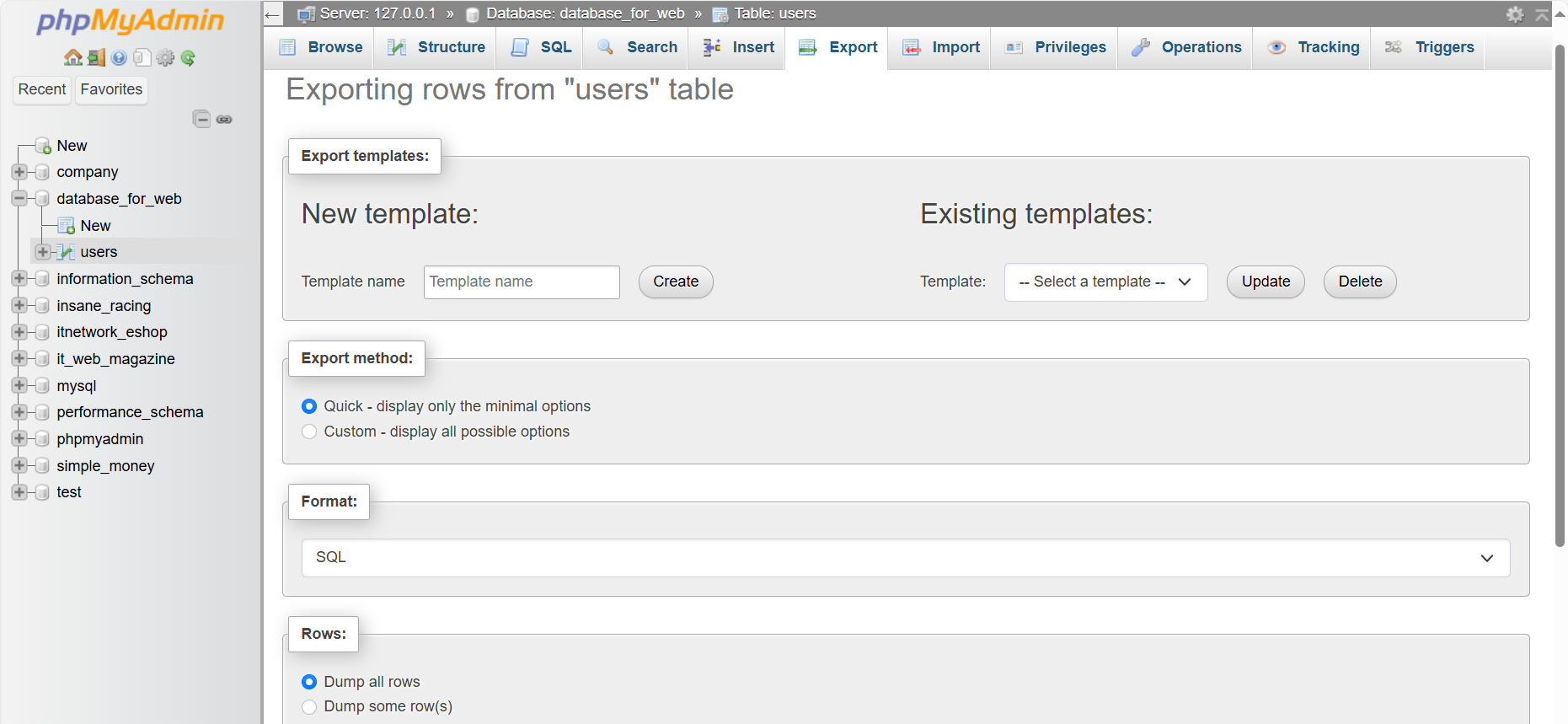Viewport: 1568px width, 724px height.
Task: Open phpMyAdmin documentation question-mark icon
Action: click(119, 57)
